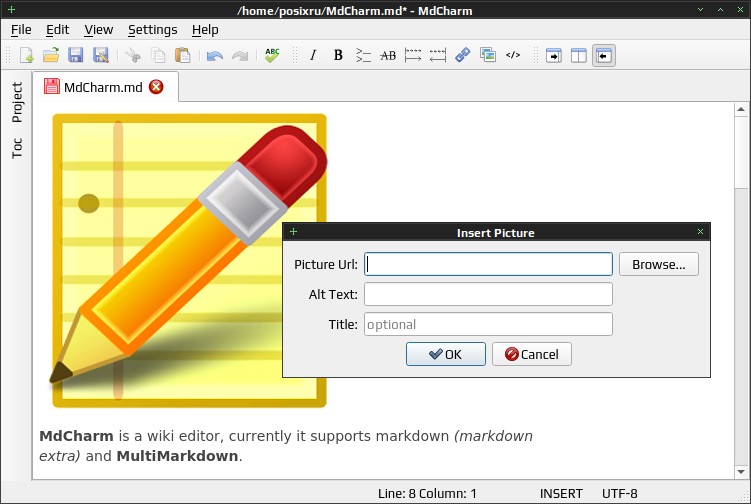Open the Toc side panel
This screenshot has width=751, height=504.
17,148
